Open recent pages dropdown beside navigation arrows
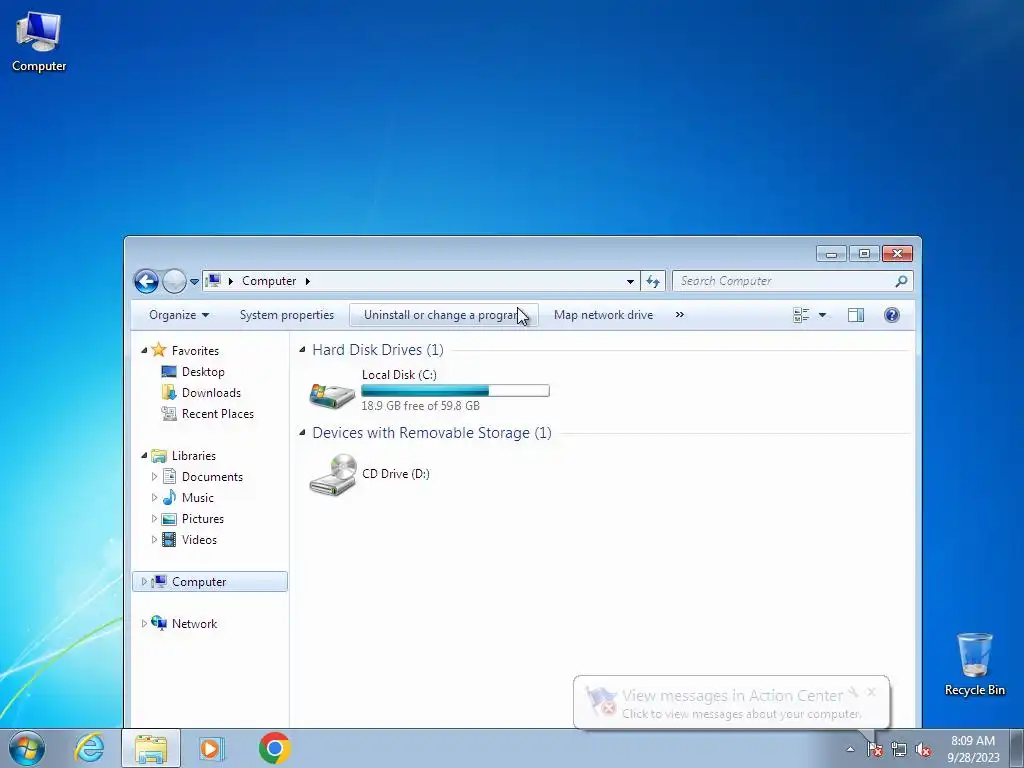This screenshot has width=1024, height=768. tap(194, 281)
